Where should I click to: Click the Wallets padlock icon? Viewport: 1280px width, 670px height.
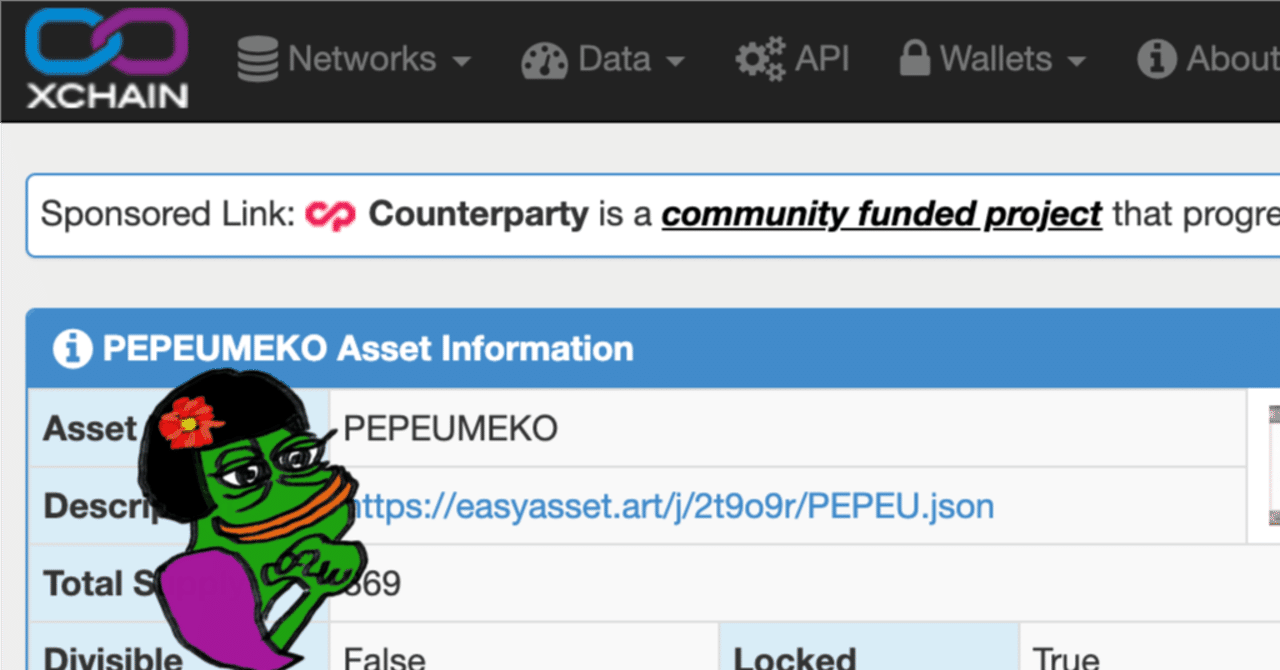914,59
